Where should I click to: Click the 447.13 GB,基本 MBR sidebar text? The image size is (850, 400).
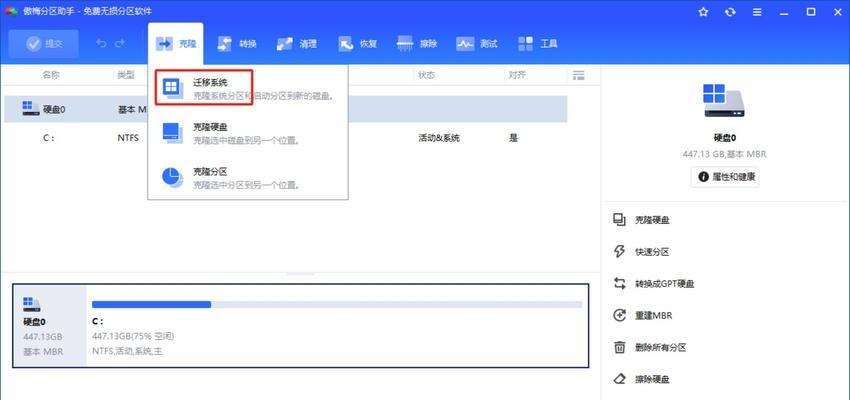tap(725, 154)
